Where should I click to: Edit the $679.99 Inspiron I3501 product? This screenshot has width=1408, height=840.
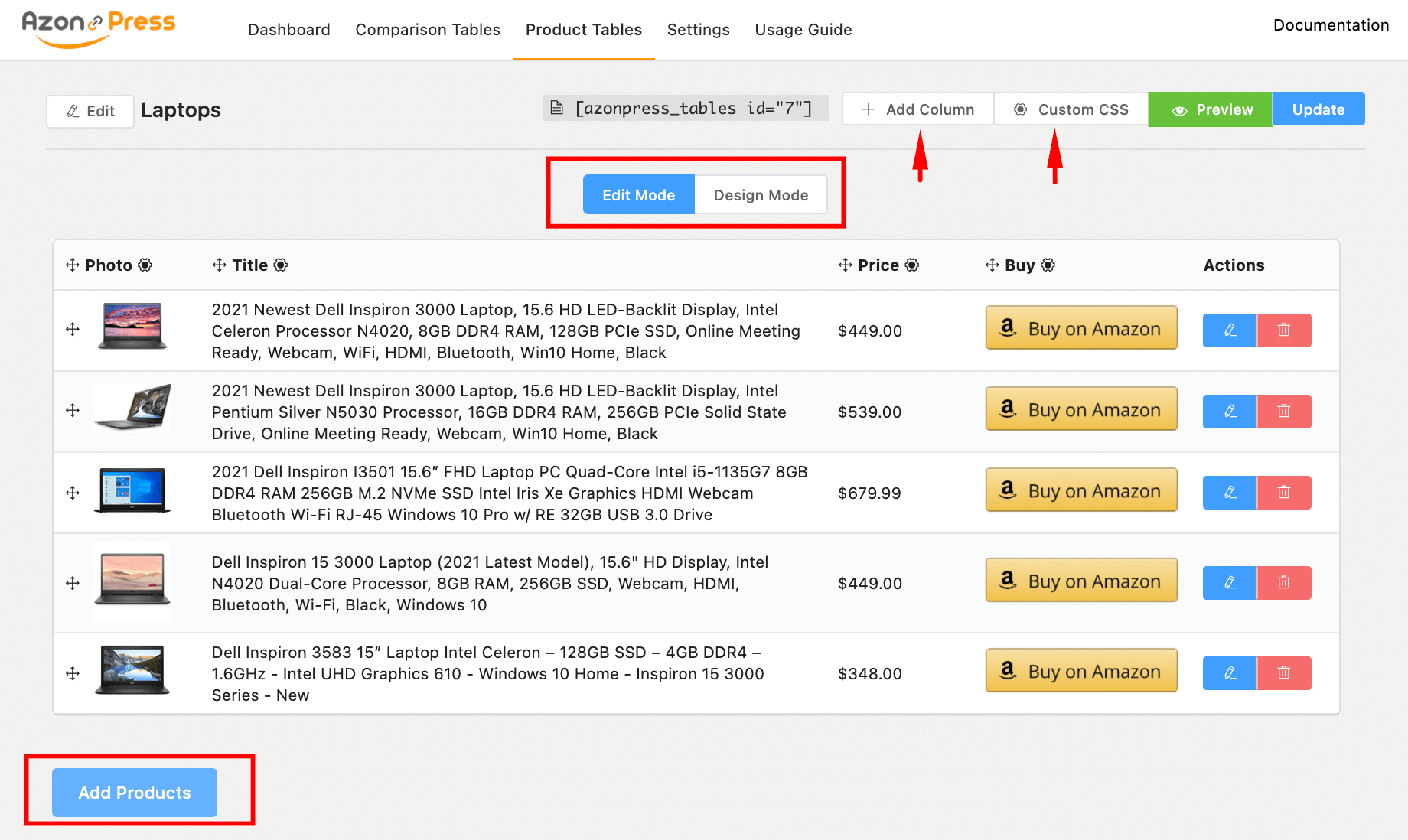1230,493
